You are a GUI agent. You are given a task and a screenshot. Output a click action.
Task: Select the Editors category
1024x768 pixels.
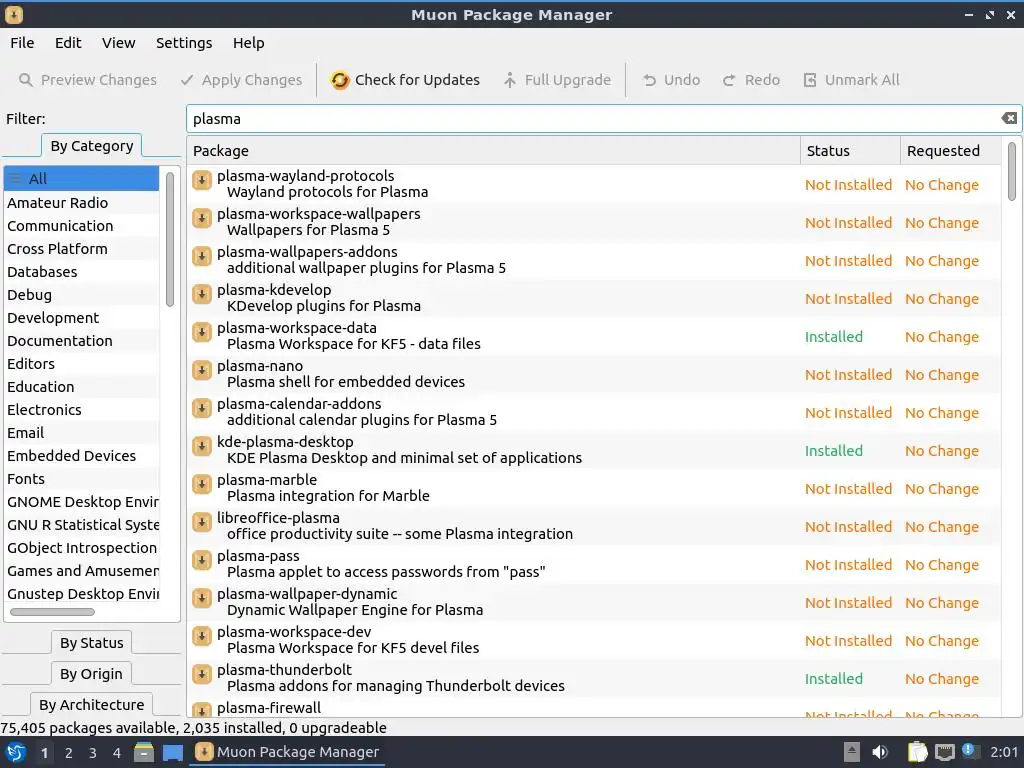(x=82, y=364)
